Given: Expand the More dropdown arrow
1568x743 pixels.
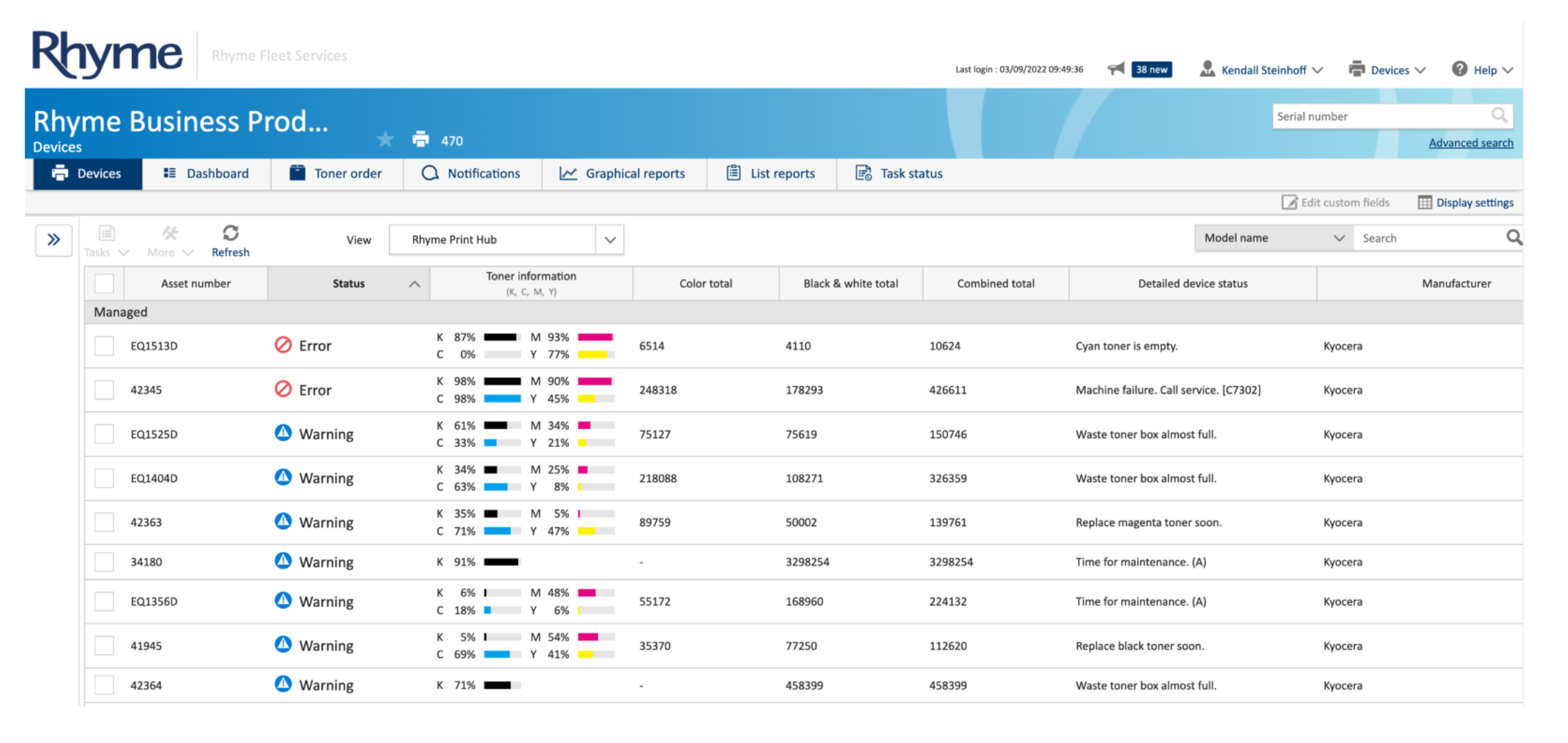Looking at the screenshot, I should pos(188,253).
